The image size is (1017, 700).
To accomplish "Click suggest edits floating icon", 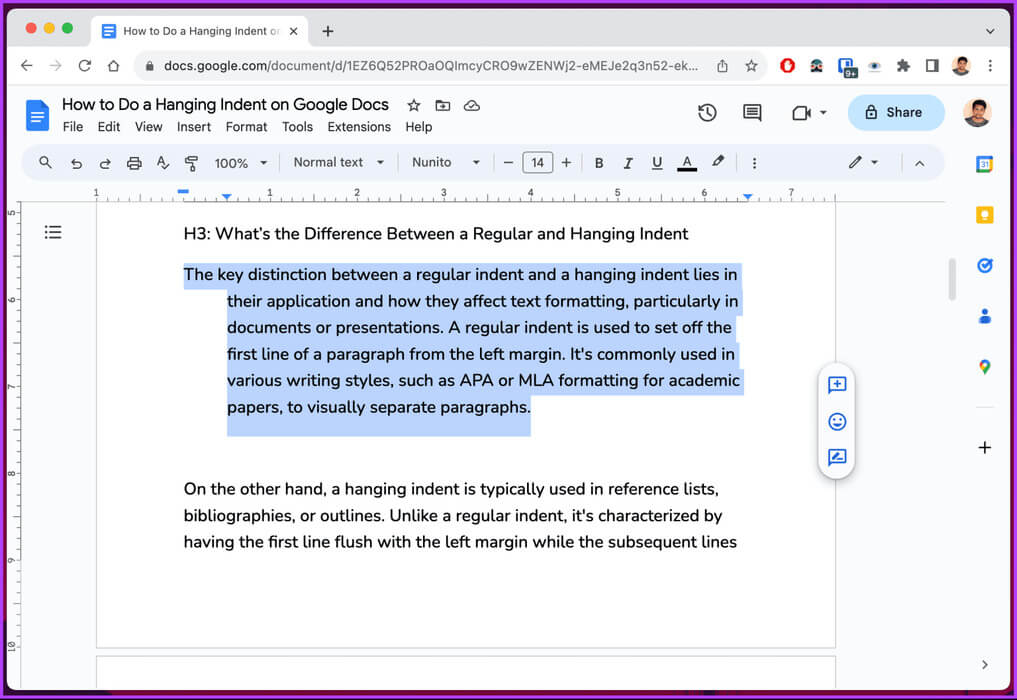I will pos(837,458).
